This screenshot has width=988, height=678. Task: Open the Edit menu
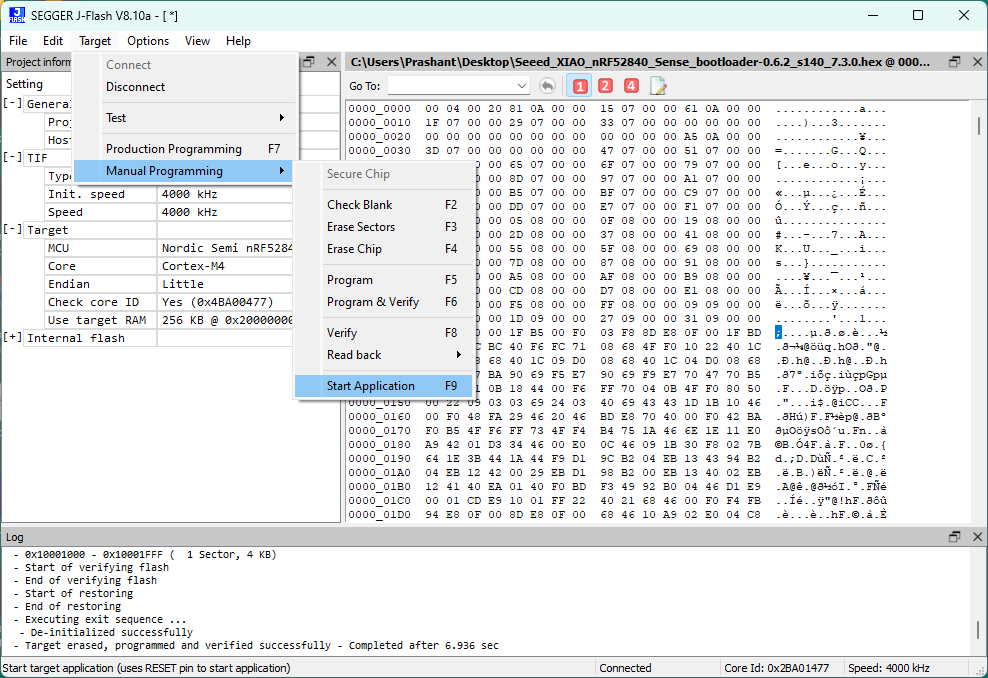[53, 41]
